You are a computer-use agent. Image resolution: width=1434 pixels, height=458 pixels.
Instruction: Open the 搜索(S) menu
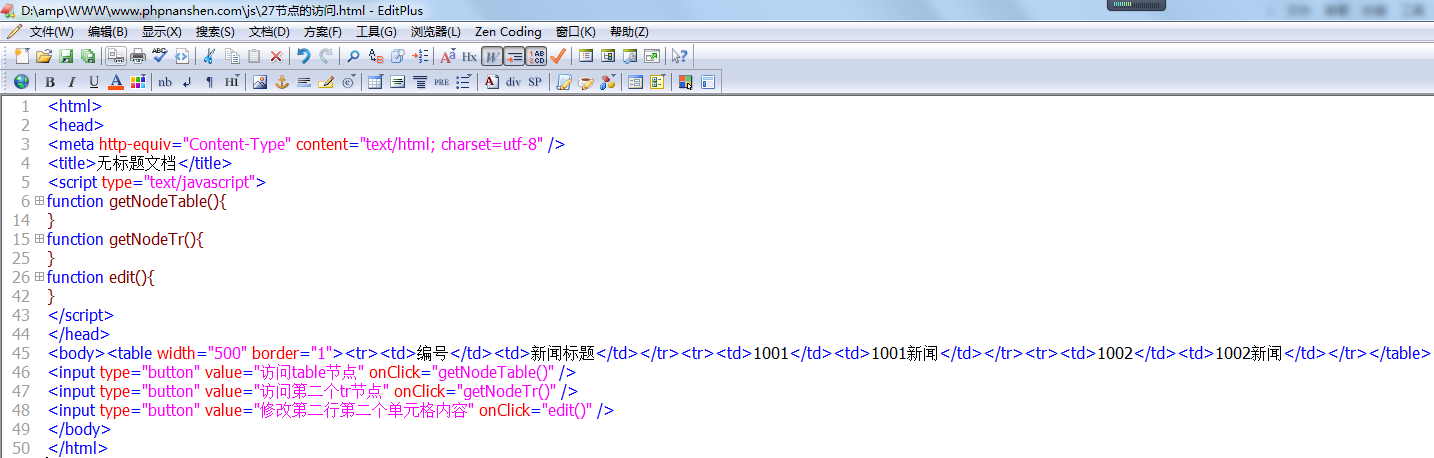(x=215, y=32)
